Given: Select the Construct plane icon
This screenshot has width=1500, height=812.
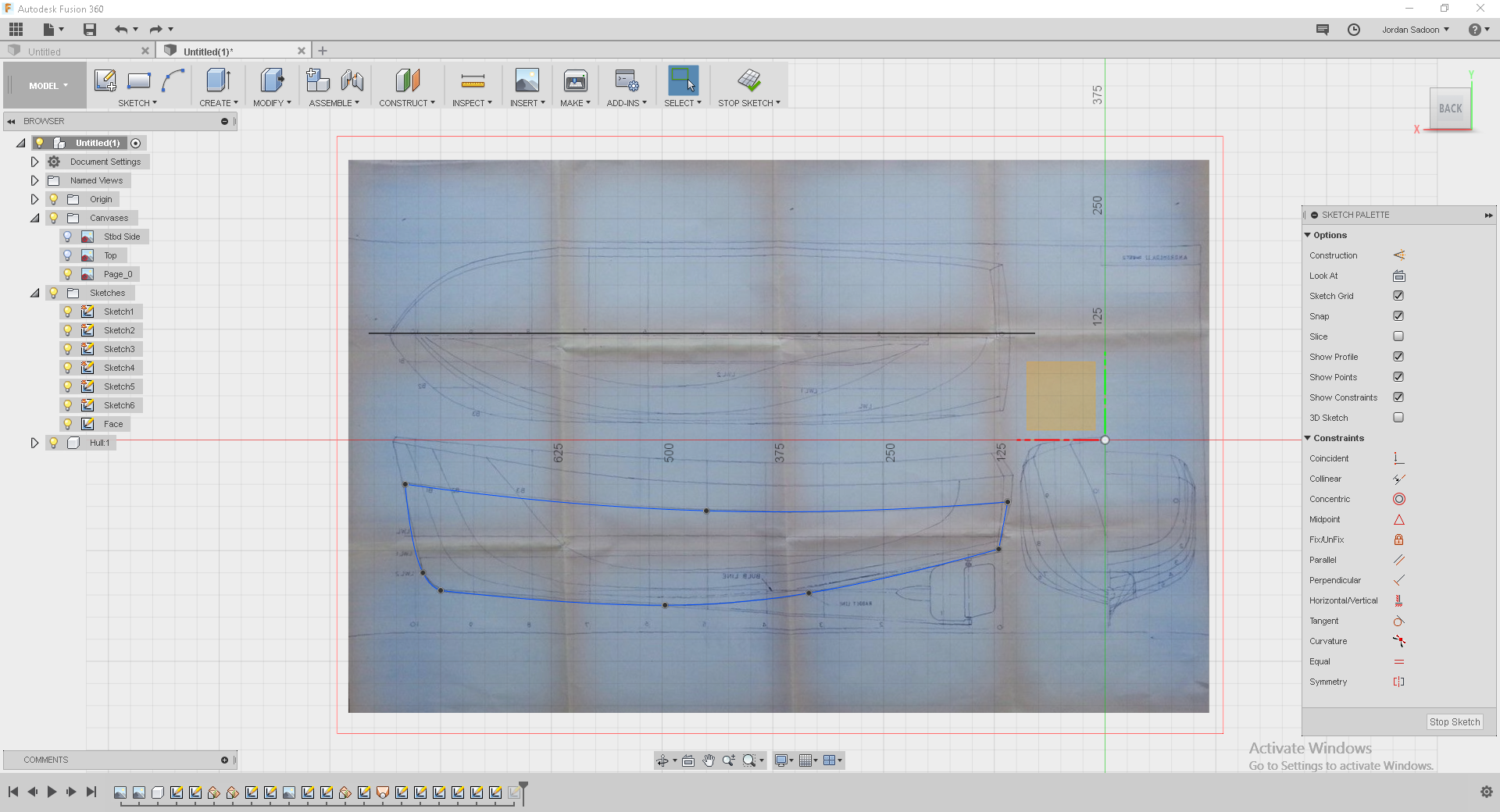Looking at the screenshot, I should pyautogui.click(x=407, y=80).
